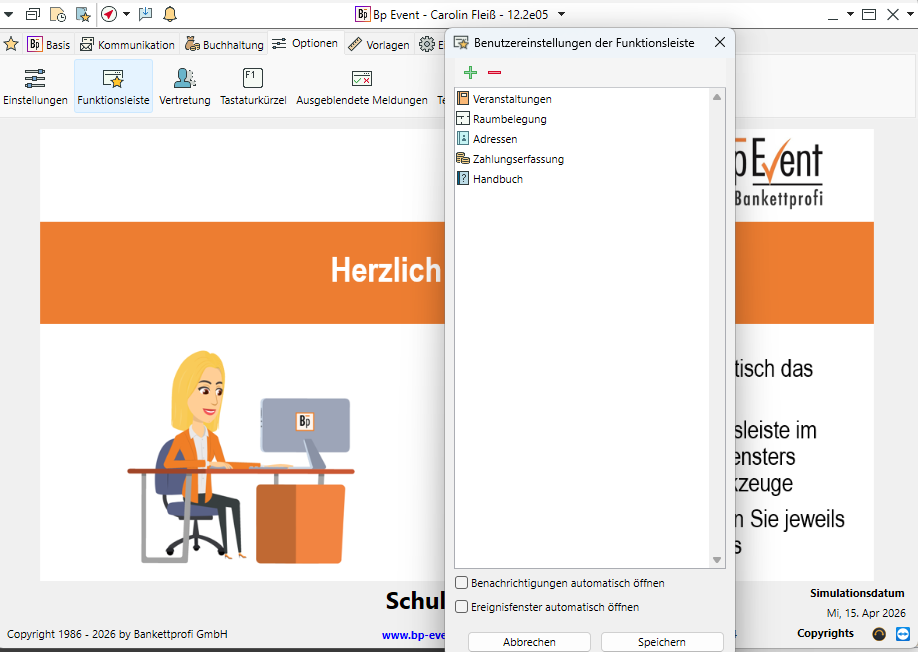
Task: Select Raumbelegung in the list
Action: click(509, 119)
